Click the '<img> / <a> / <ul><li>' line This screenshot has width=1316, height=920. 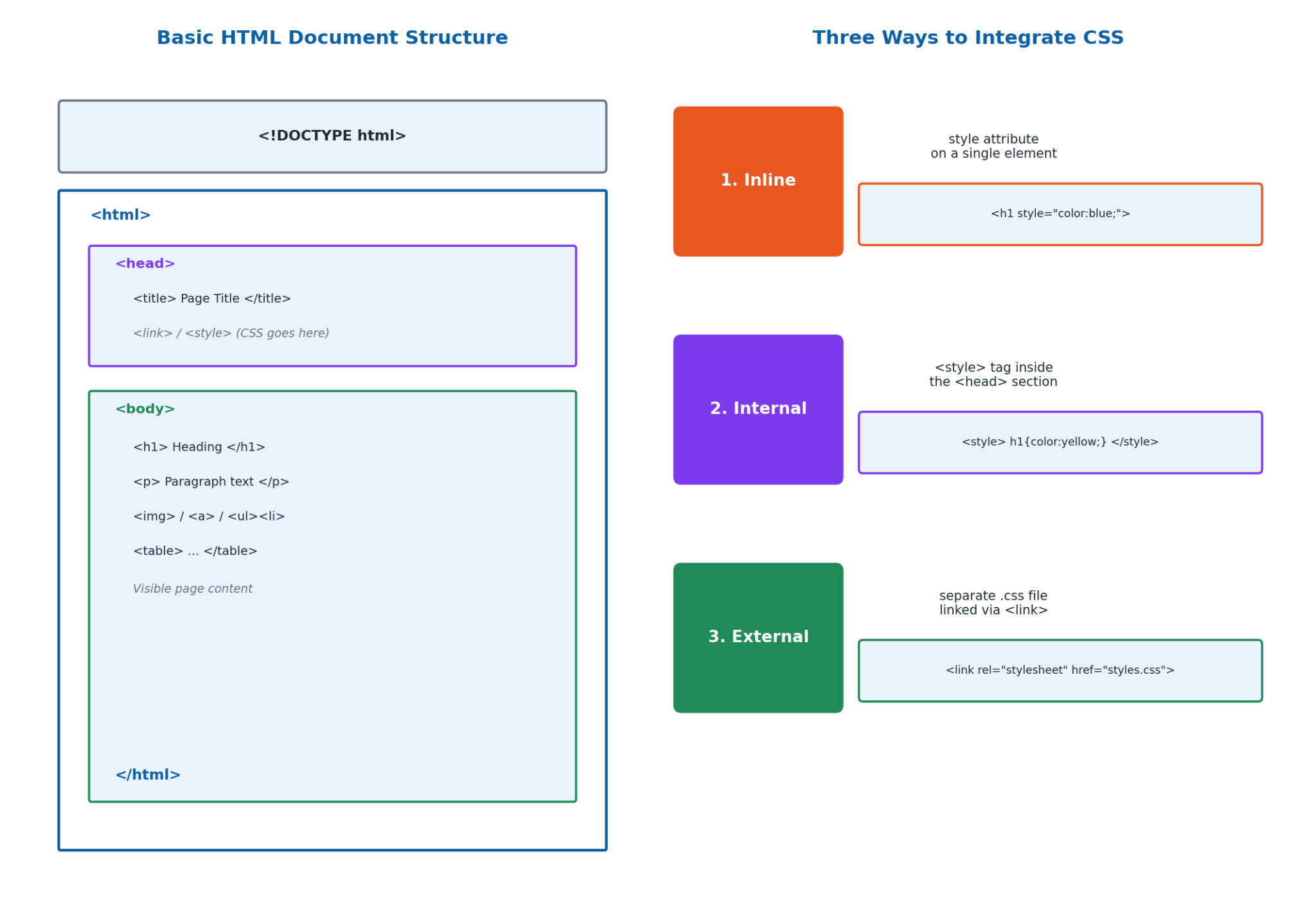click(x=209, y=516)
